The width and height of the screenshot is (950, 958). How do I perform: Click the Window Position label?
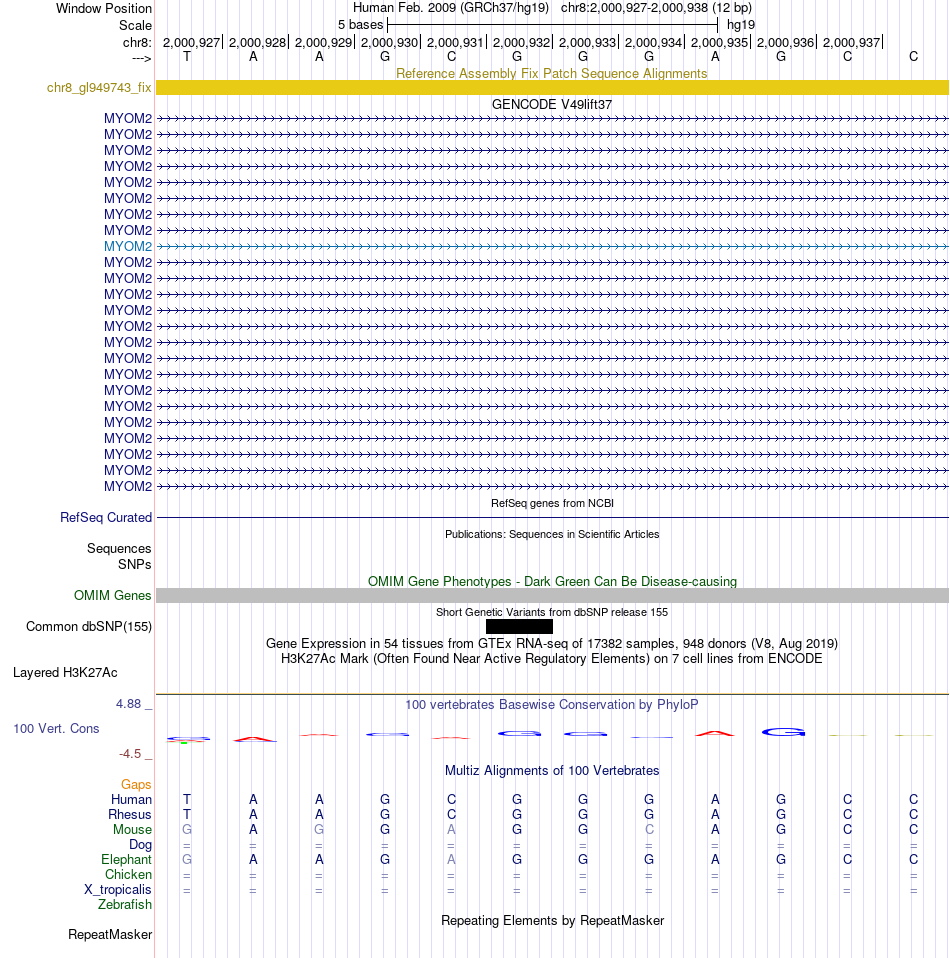104,9
